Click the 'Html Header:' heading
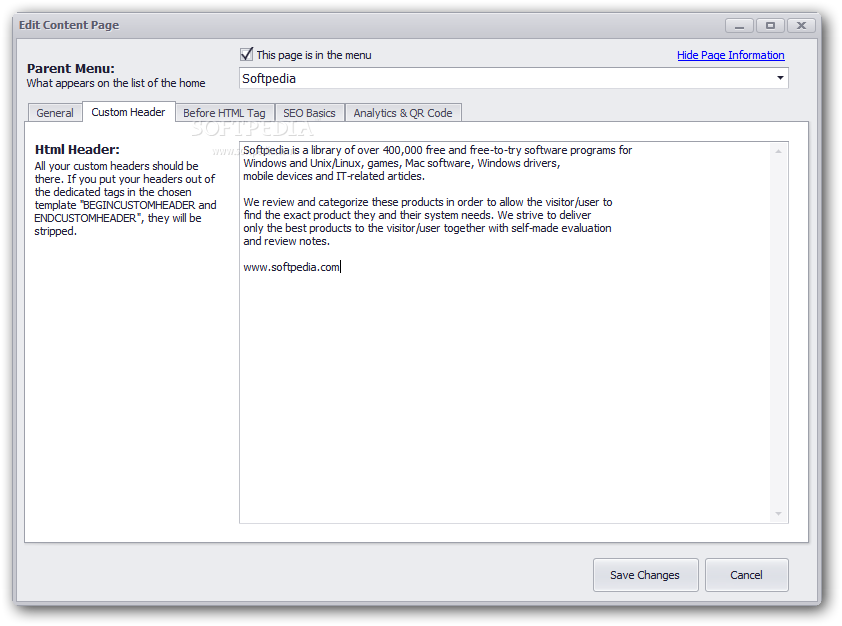 point(77,149)
